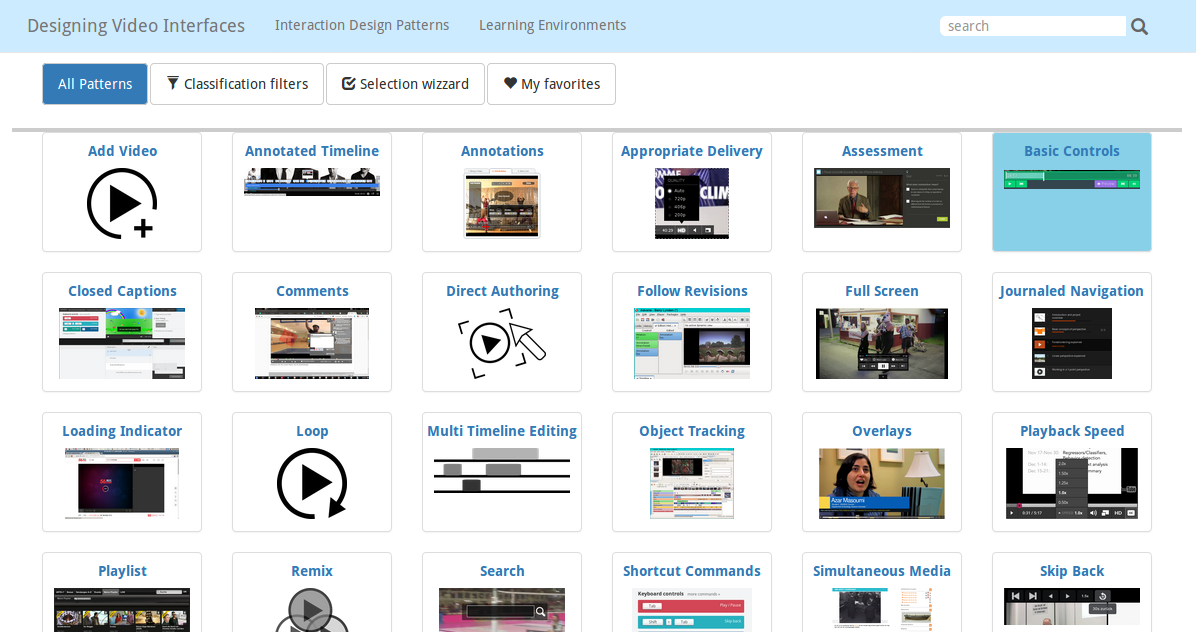Click the search magnifier icon
Screen dimensions: 1196x632
[1139, 27]
